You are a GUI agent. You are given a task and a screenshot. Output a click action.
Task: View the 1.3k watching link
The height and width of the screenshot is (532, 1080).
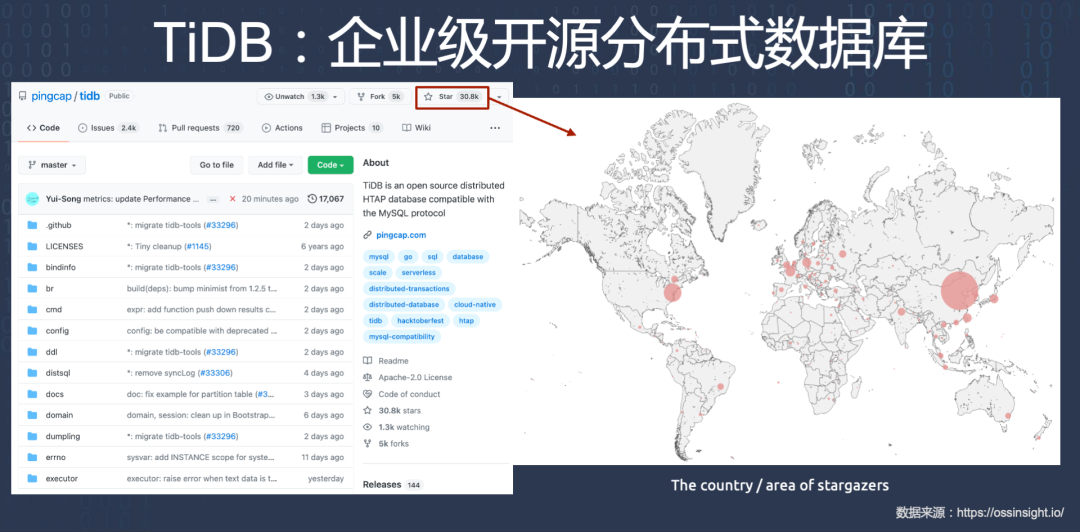(396, 427)
